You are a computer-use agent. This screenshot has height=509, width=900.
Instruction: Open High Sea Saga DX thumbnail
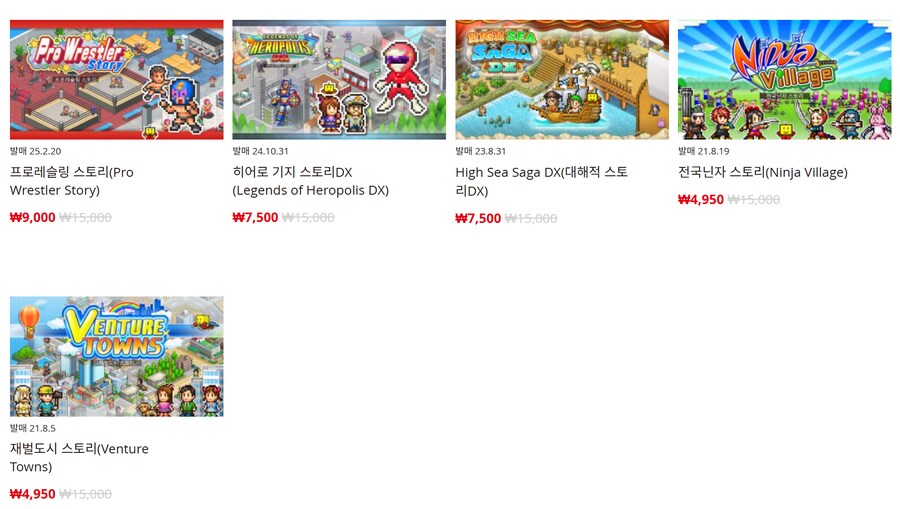(x=562, y=80)
